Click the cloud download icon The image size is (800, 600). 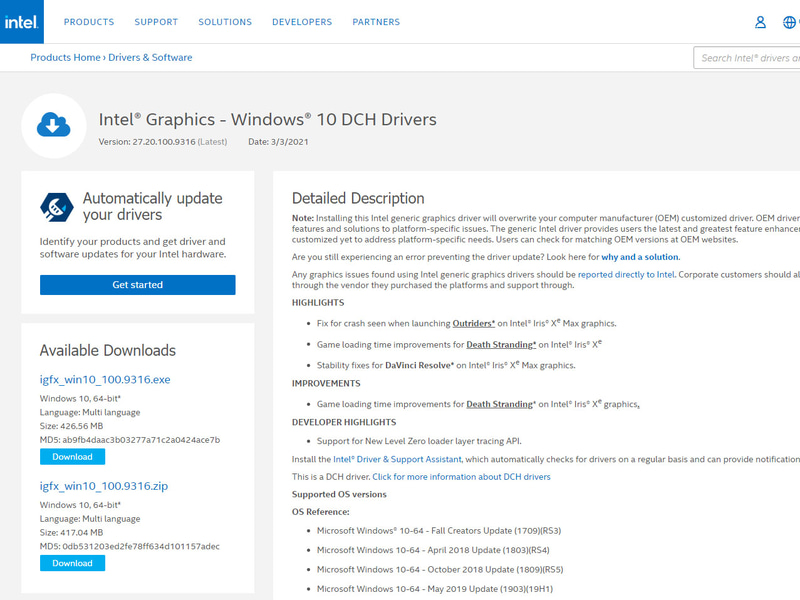click(54, 126)
